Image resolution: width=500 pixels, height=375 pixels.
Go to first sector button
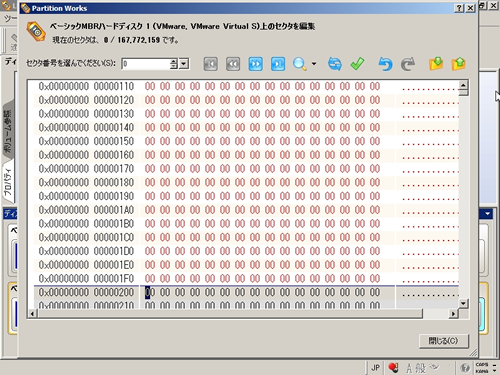(x=211, y=64)
